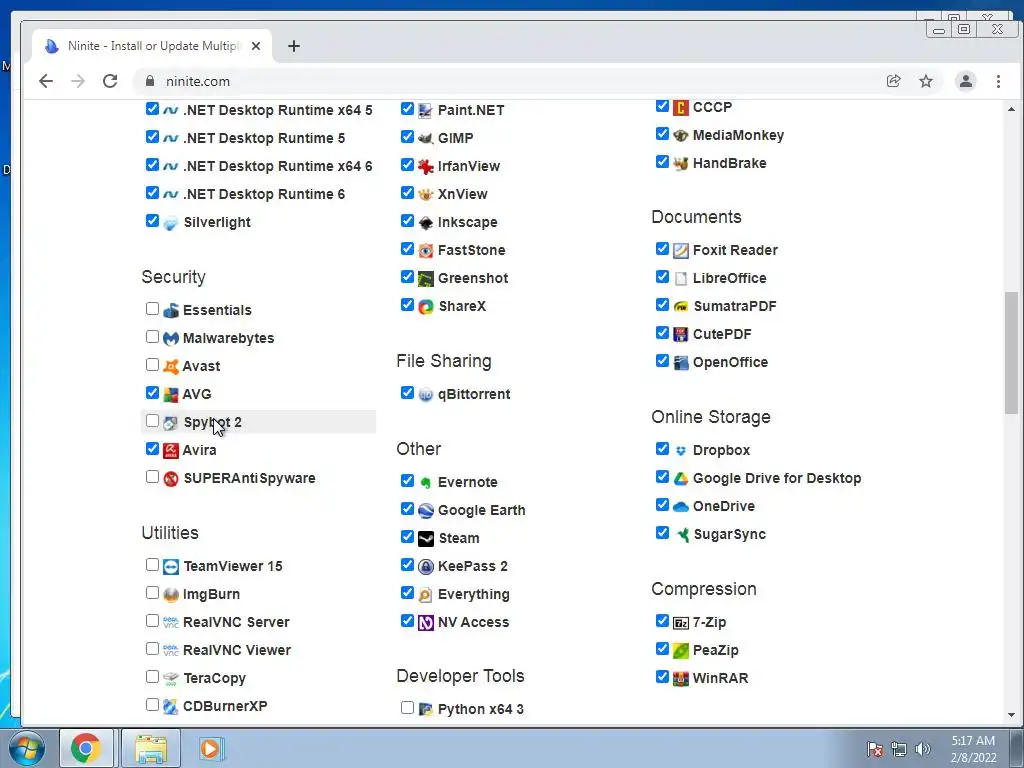Click the ImgBurn icon
The image size is (1024, 768).
[170, 595]
